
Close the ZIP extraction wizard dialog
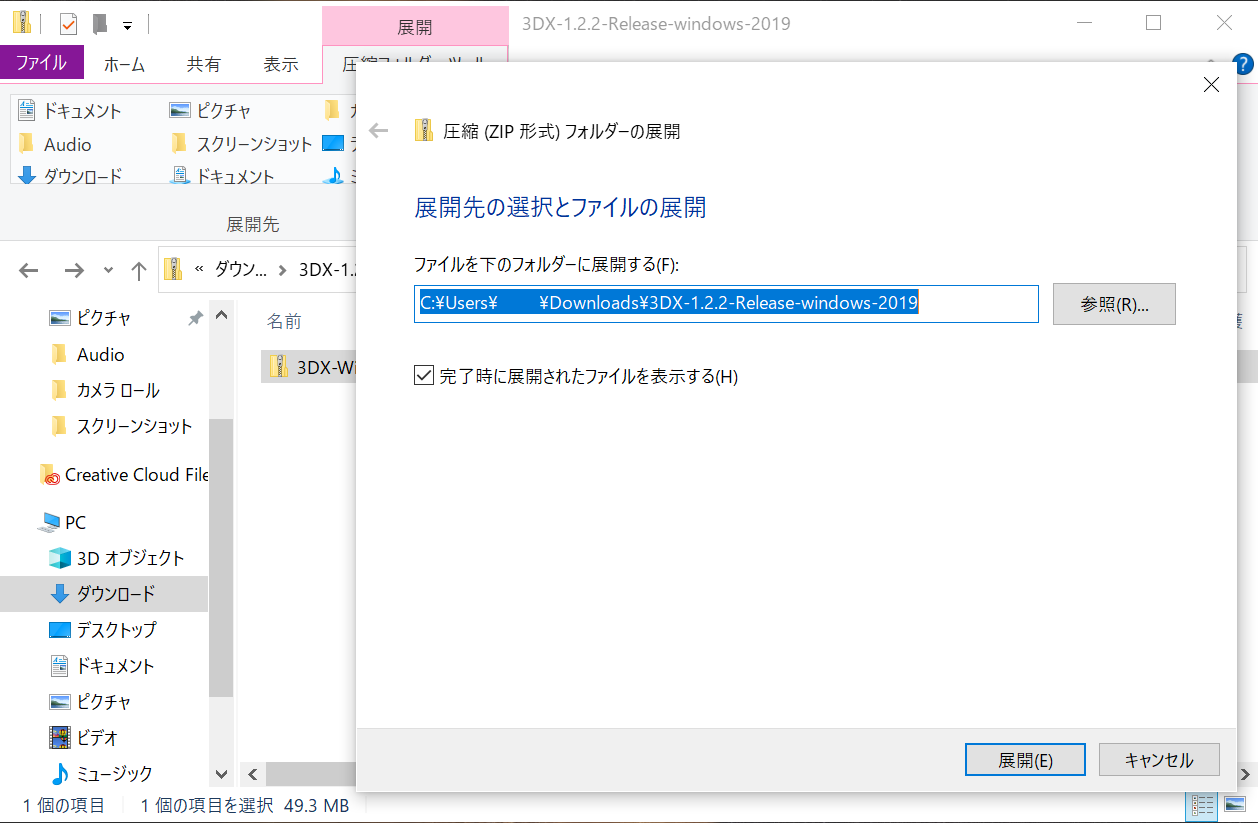click(x=1211, y=85)
